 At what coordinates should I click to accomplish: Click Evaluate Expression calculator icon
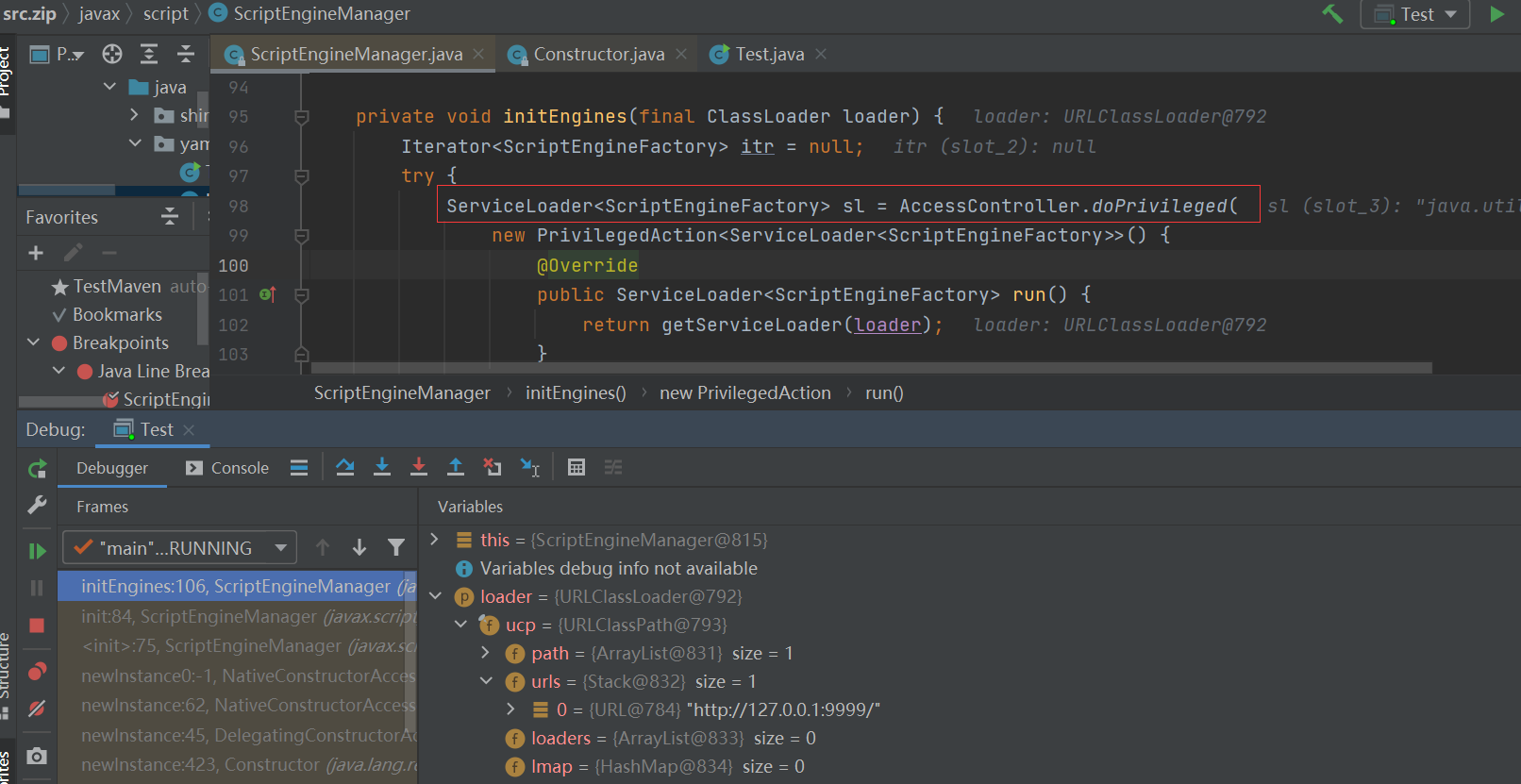[x=577, y=467]
